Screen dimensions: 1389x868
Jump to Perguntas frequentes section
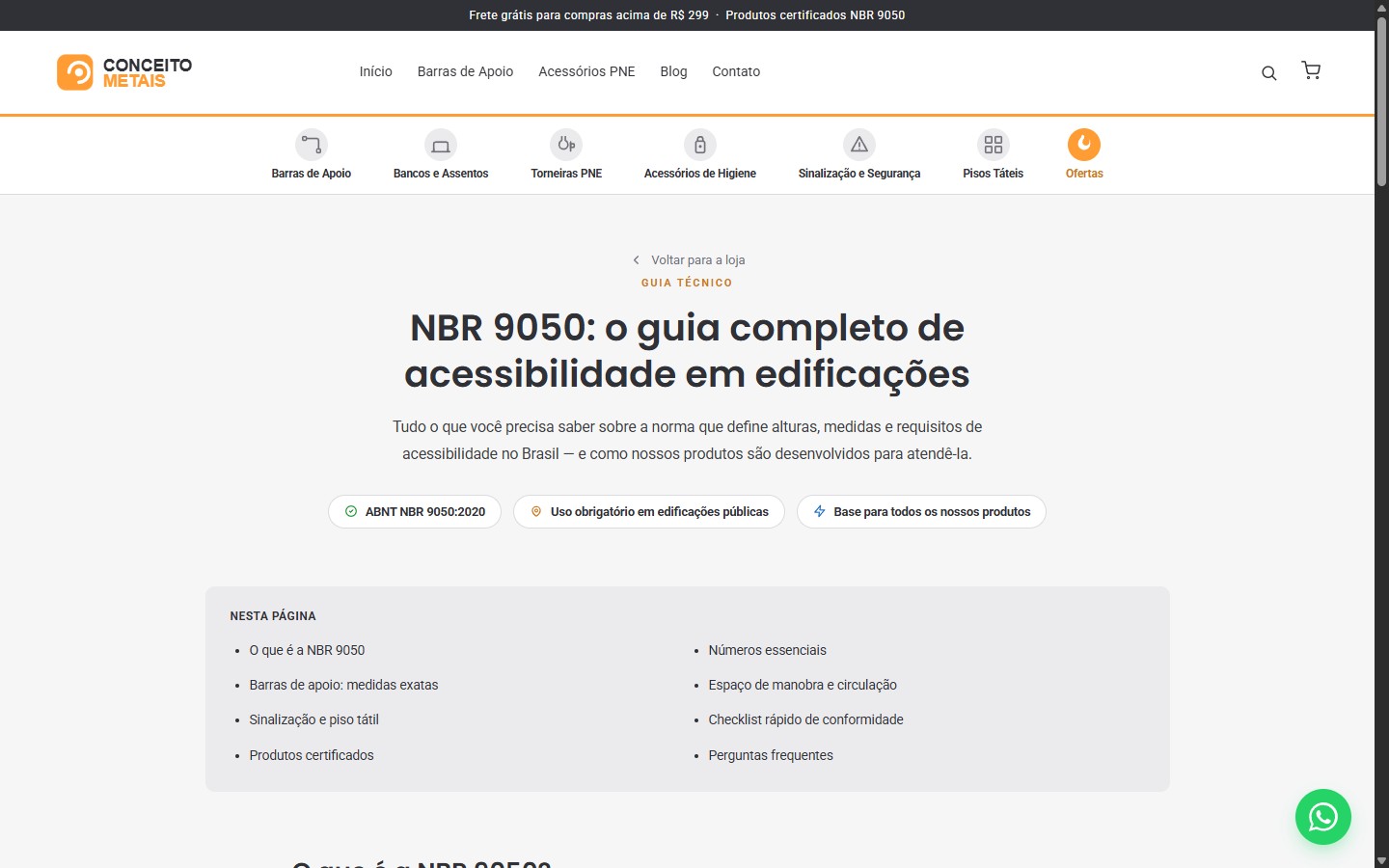pyautogui.click(x=771, y=755)
